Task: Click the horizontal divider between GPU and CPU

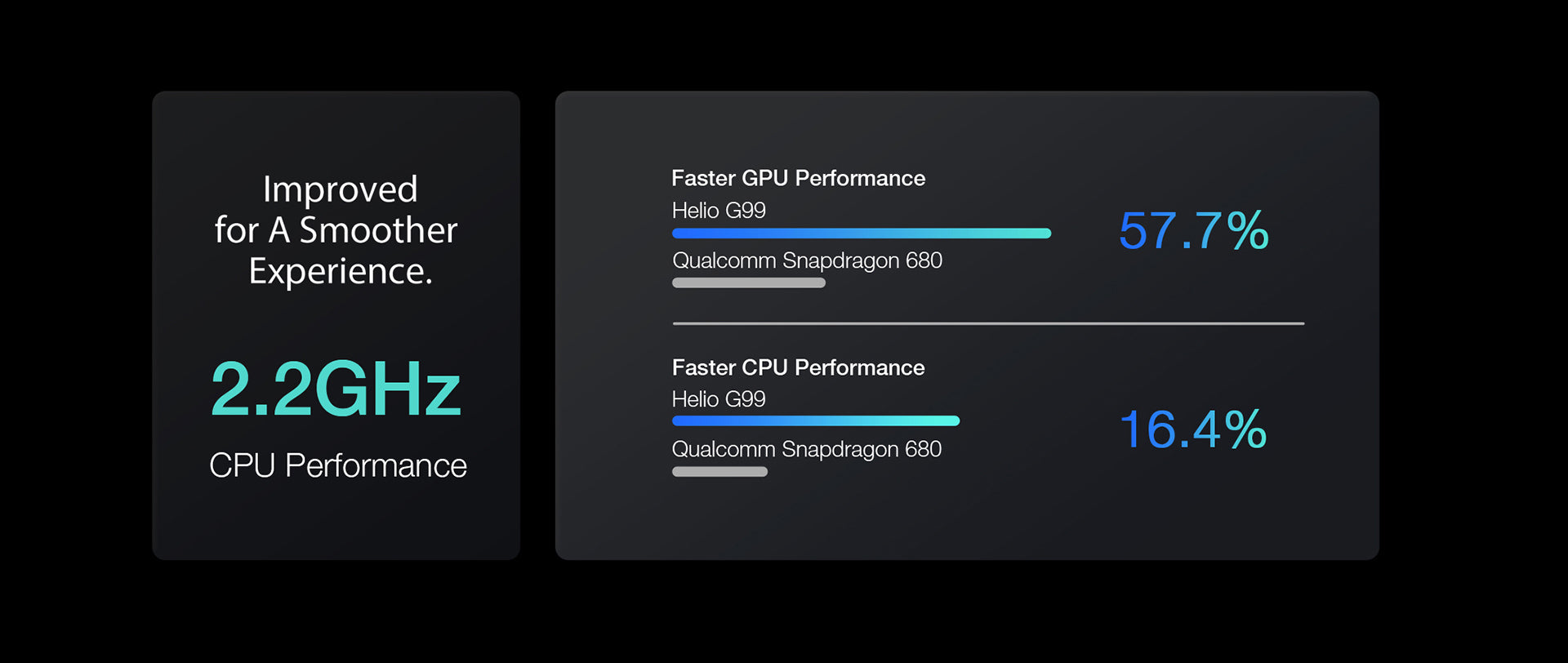Action: [x=988, y=323]
